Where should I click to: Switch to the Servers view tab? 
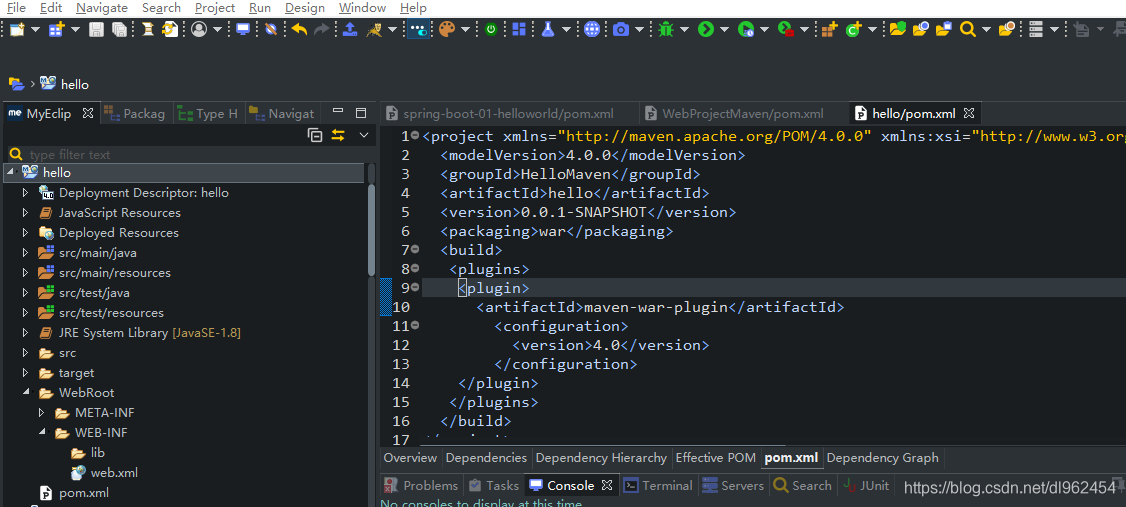[x=733, y=485]
